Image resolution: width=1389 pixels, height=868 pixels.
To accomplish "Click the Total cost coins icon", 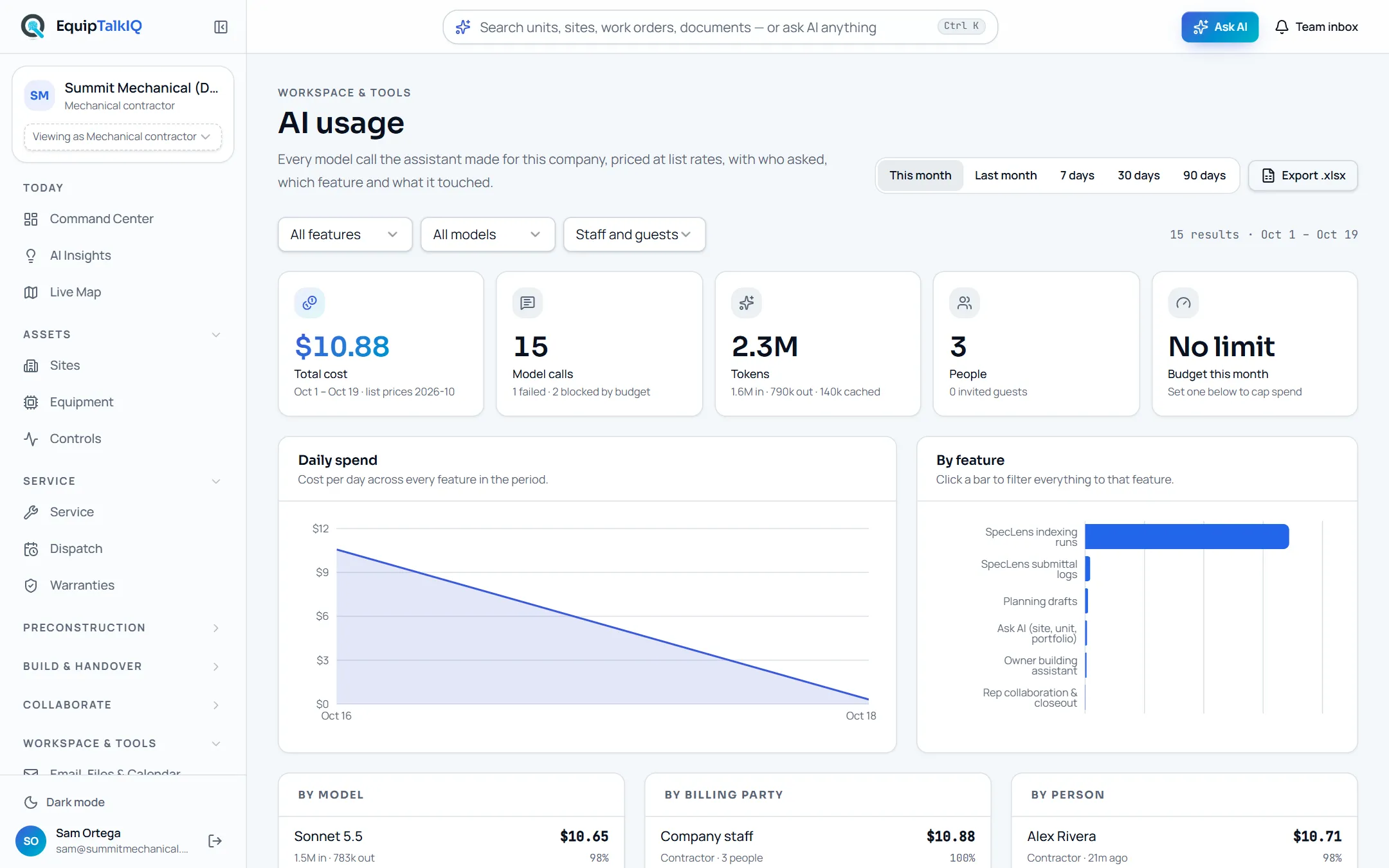I will point(309,303).
